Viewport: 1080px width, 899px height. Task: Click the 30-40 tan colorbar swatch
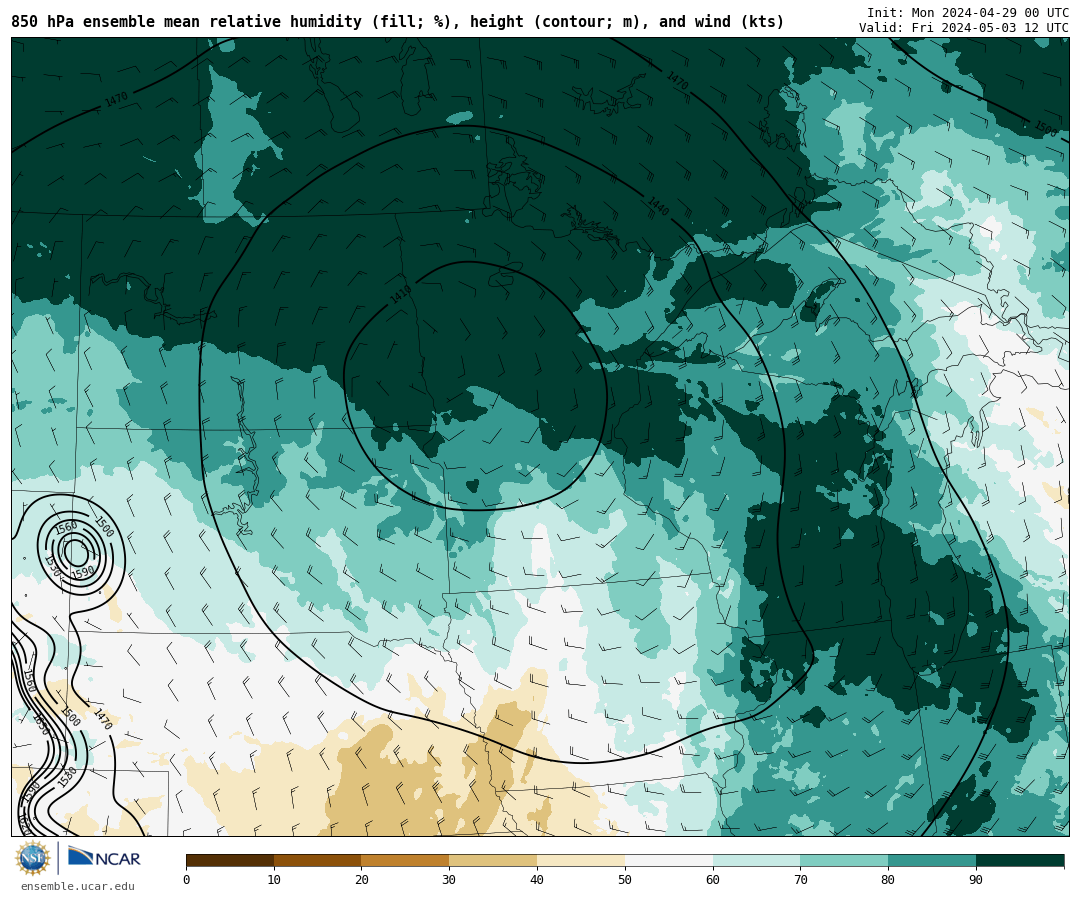tap(493, 860)
